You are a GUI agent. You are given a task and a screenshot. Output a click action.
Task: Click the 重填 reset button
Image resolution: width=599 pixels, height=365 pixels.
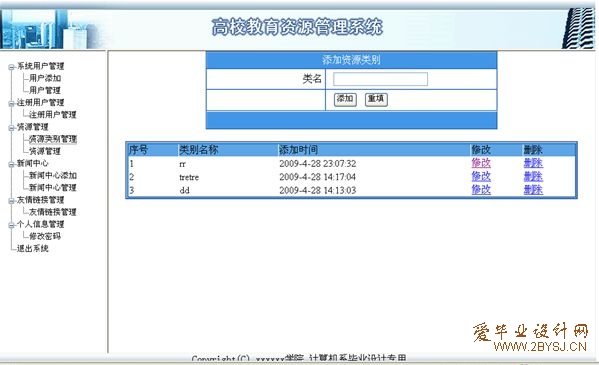click(376, 99)
